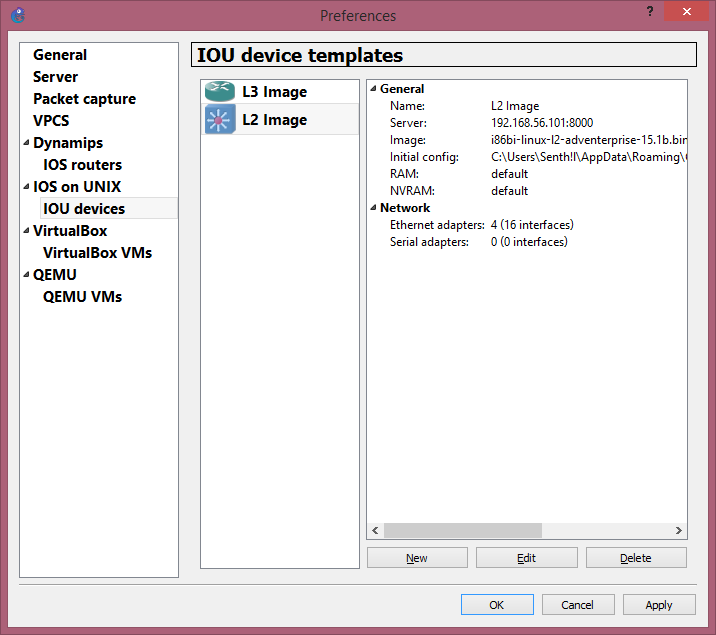Click the "Ethernet adapters:" label
716x635 pixels.
click(437, 225)
